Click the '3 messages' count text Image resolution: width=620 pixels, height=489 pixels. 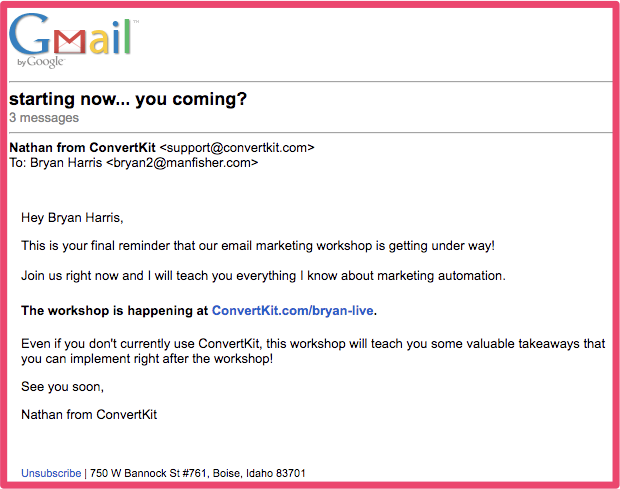pos(44,118)
